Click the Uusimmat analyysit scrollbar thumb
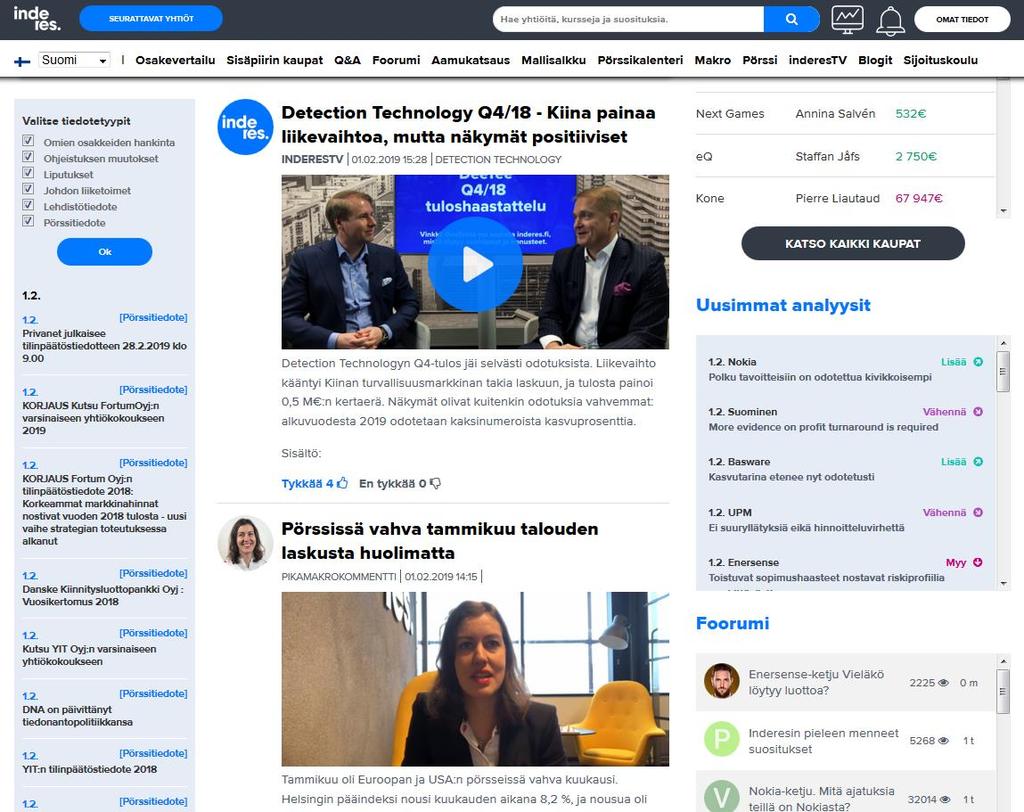1024x812 pixels. click(x=1004, y=371)
